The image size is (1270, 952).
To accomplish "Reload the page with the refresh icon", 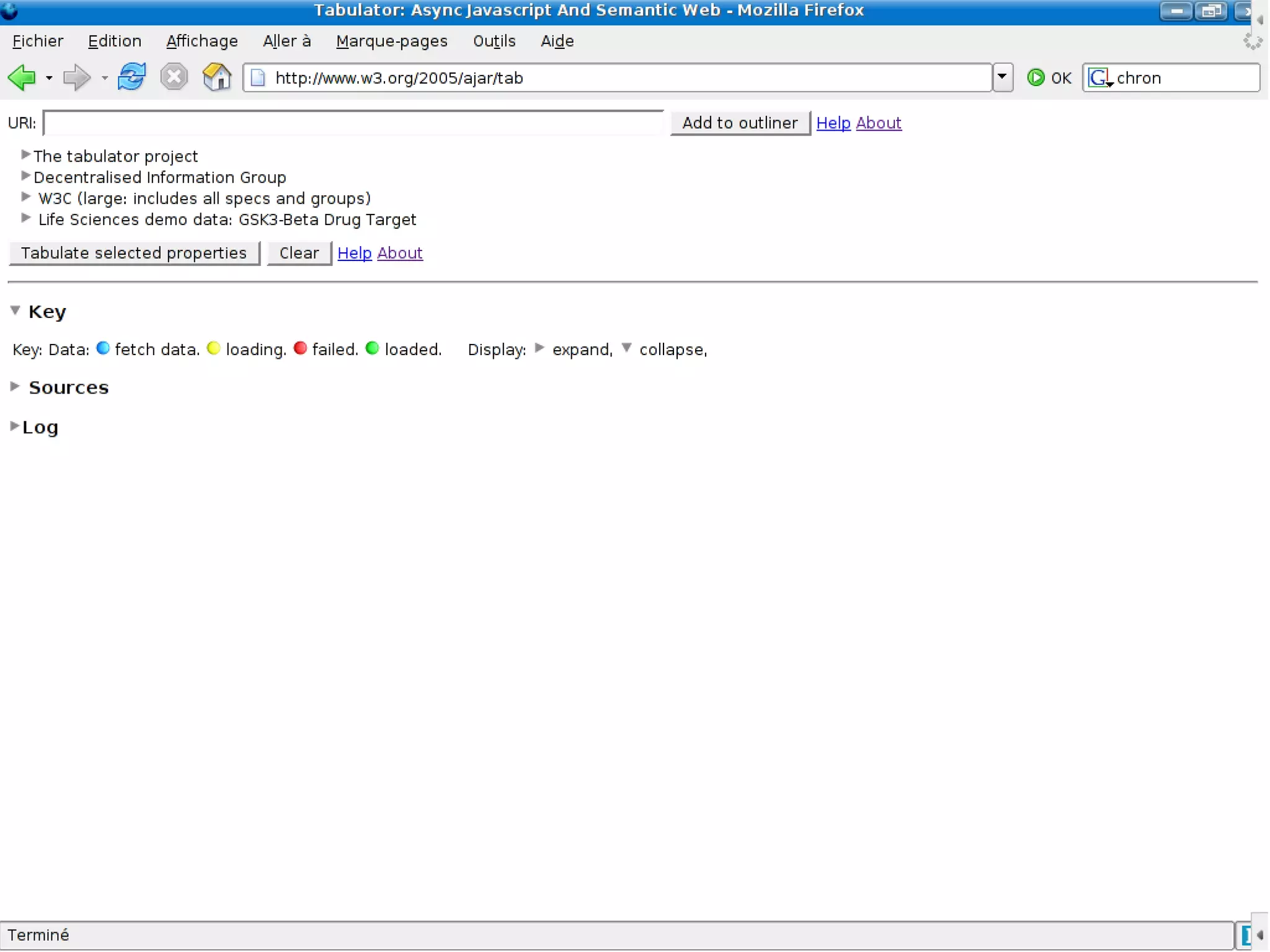I will [x=131, y=77].
